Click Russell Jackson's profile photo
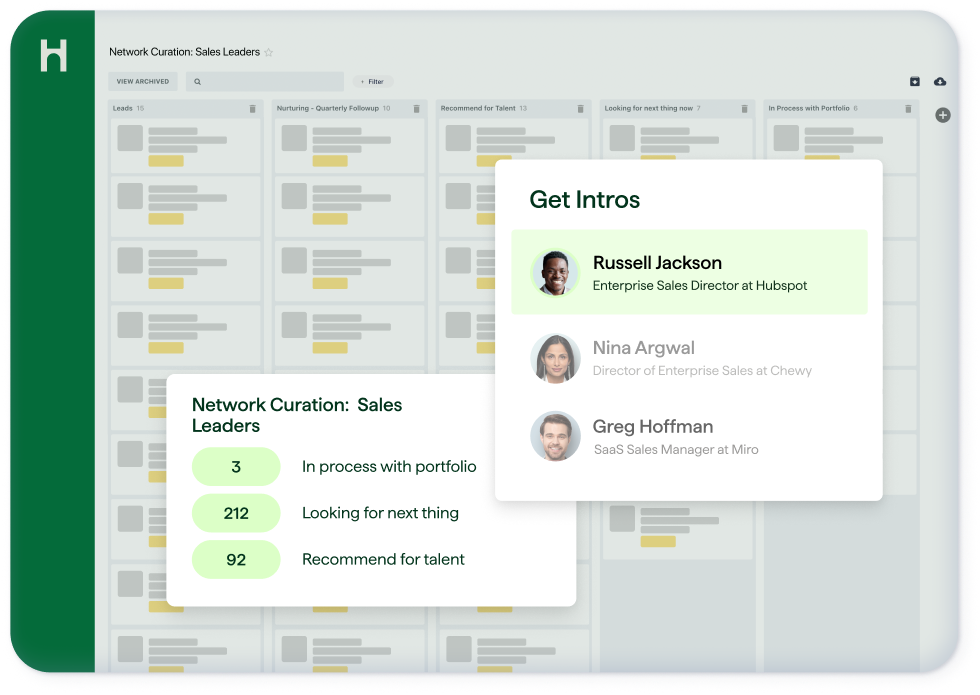This screenshot has height=695, width=980. click(555, 272)
